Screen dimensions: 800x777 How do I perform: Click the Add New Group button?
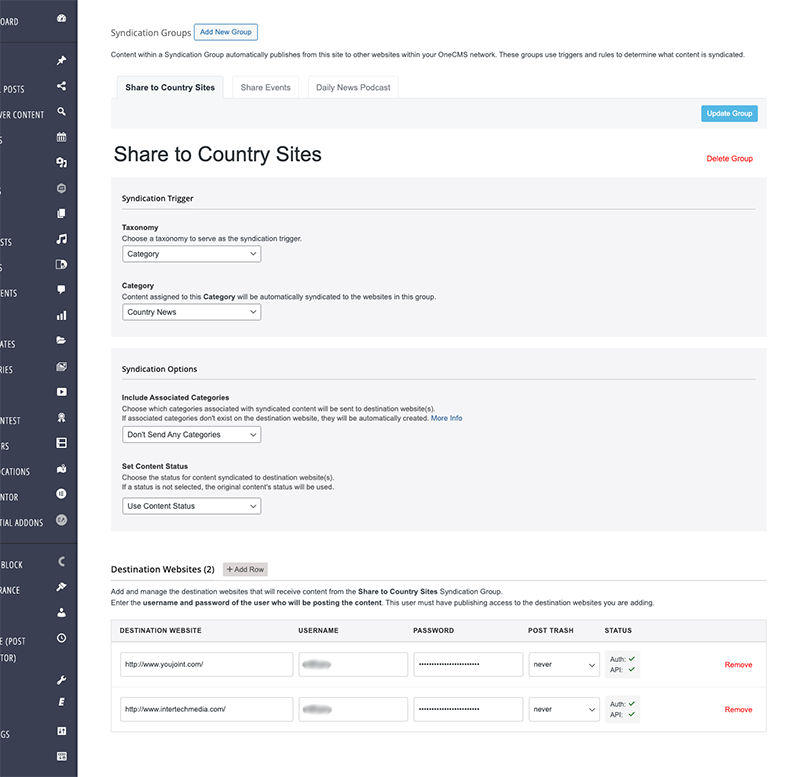click(226, 32)
